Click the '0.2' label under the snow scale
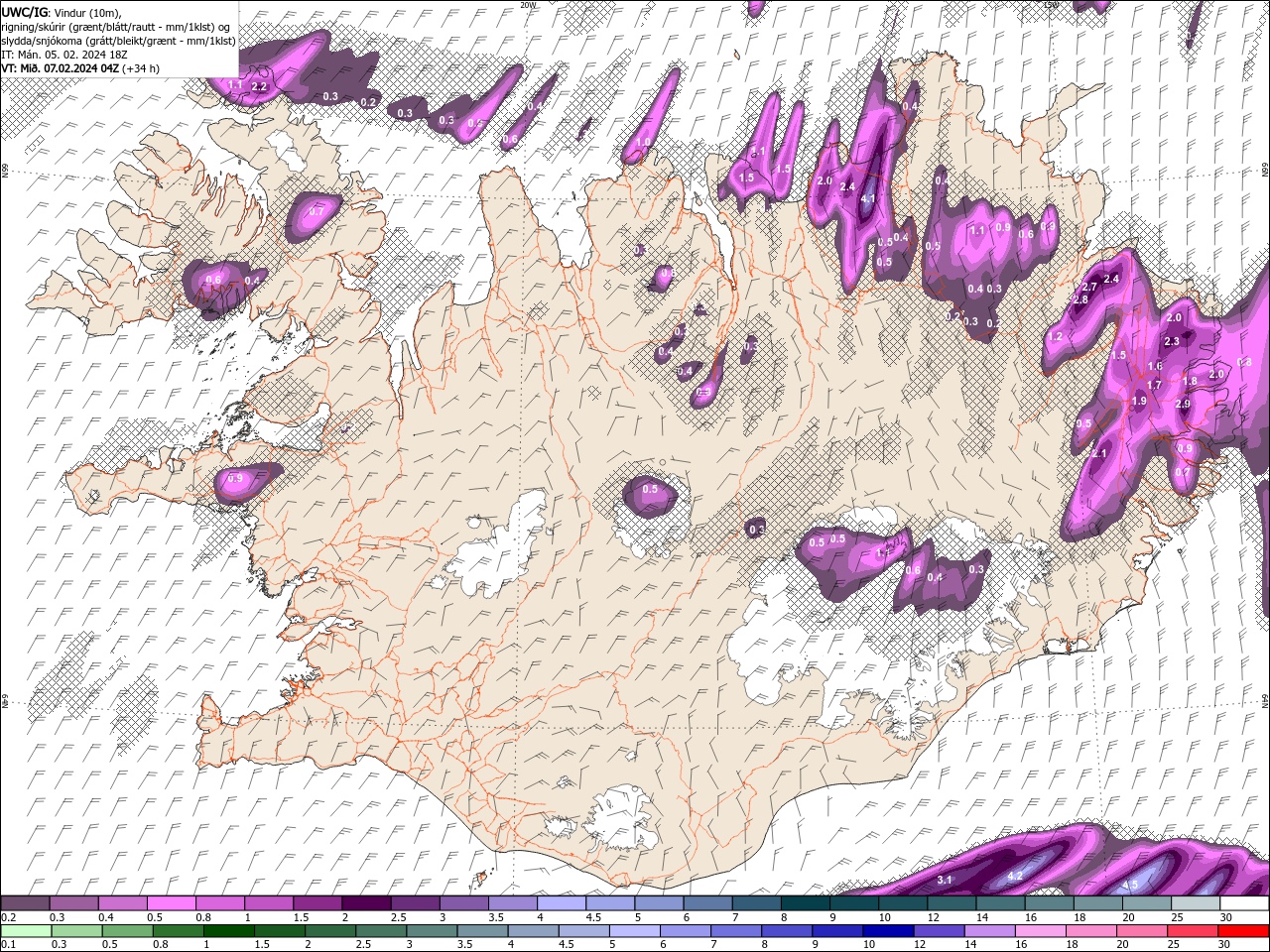The width and height of the screenshot is (1270, 952). point(8,917)
